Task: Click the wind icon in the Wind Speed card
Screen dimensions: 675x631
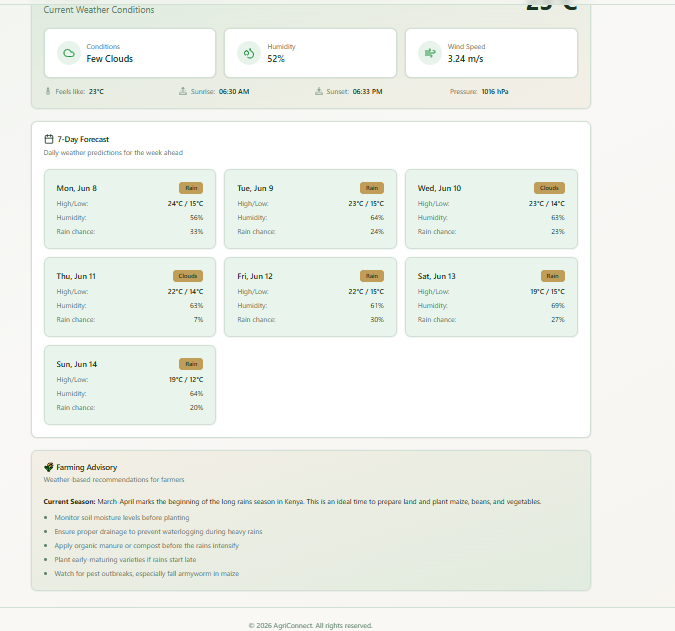Action: point(430,53)
